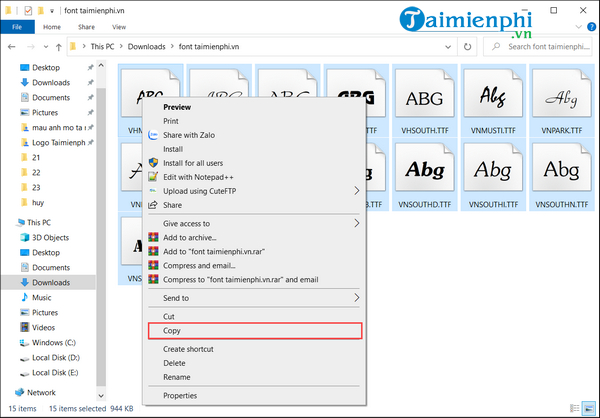
Task: Click Add to archive... option
Action: pos(254,237)
